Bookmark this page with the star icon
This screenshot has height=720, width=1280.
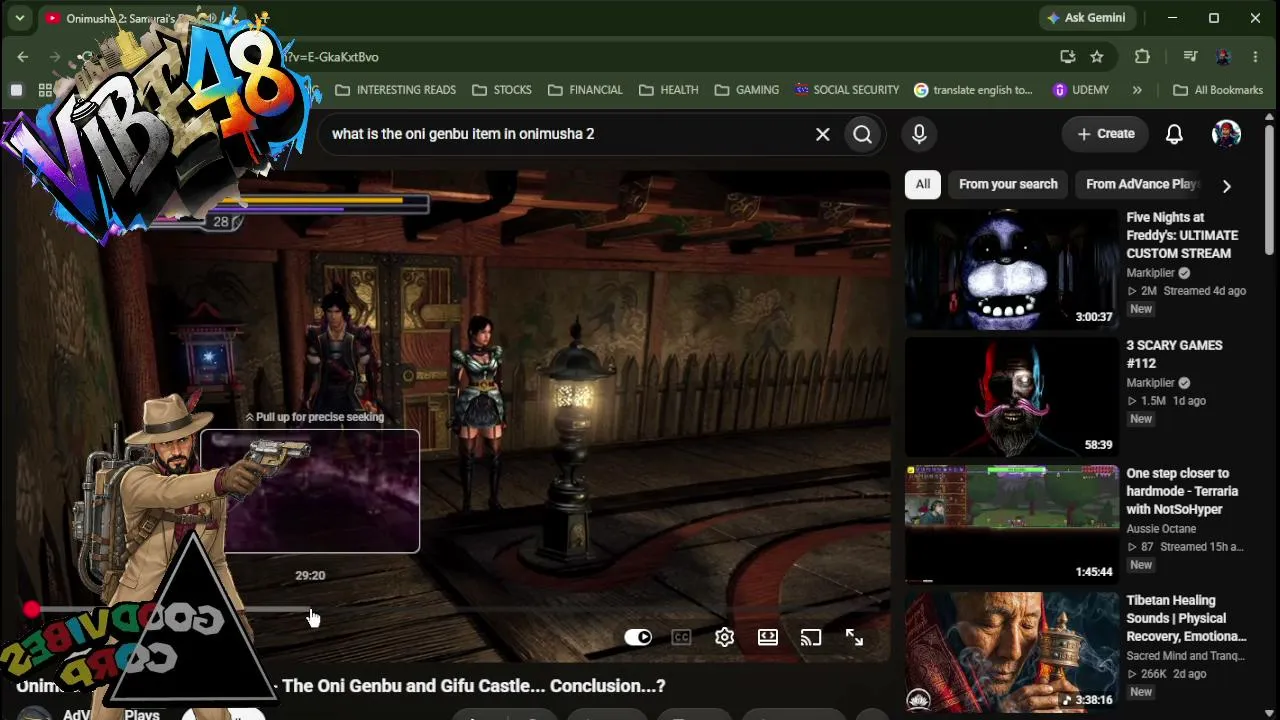tap(1097, 57)
